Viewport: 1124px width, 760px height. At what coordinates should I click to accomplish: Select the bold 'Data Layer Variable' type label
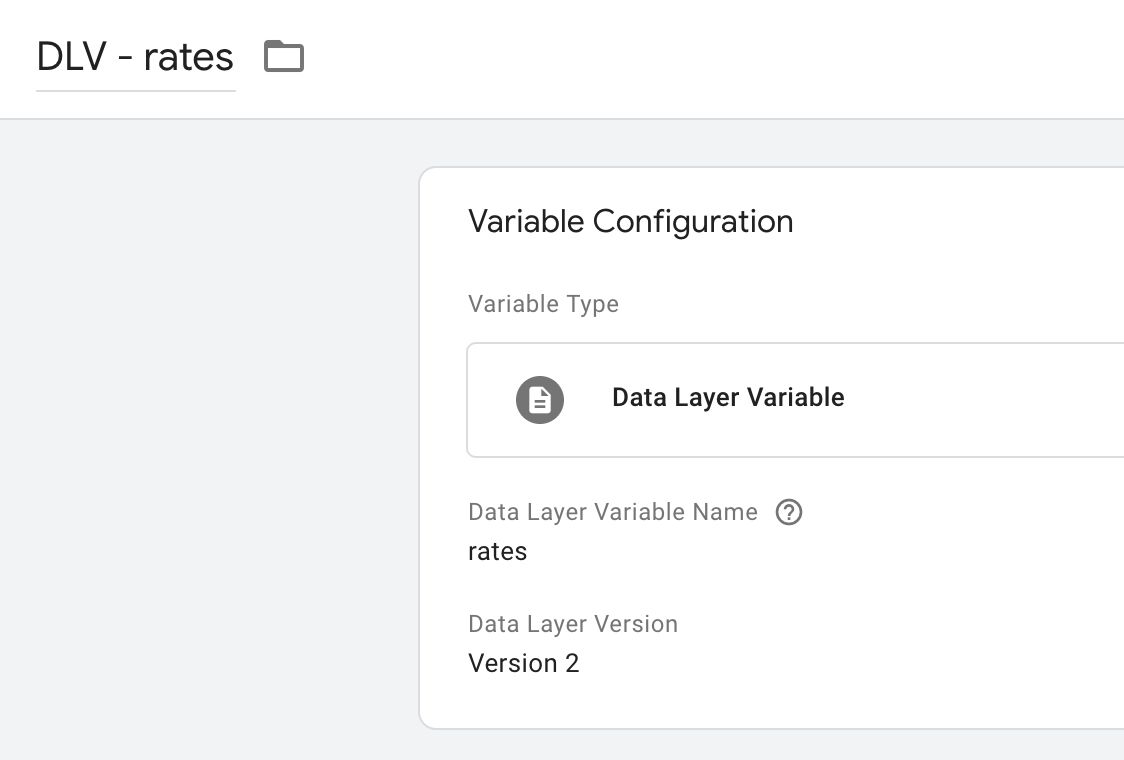click(x=728, y=397)
